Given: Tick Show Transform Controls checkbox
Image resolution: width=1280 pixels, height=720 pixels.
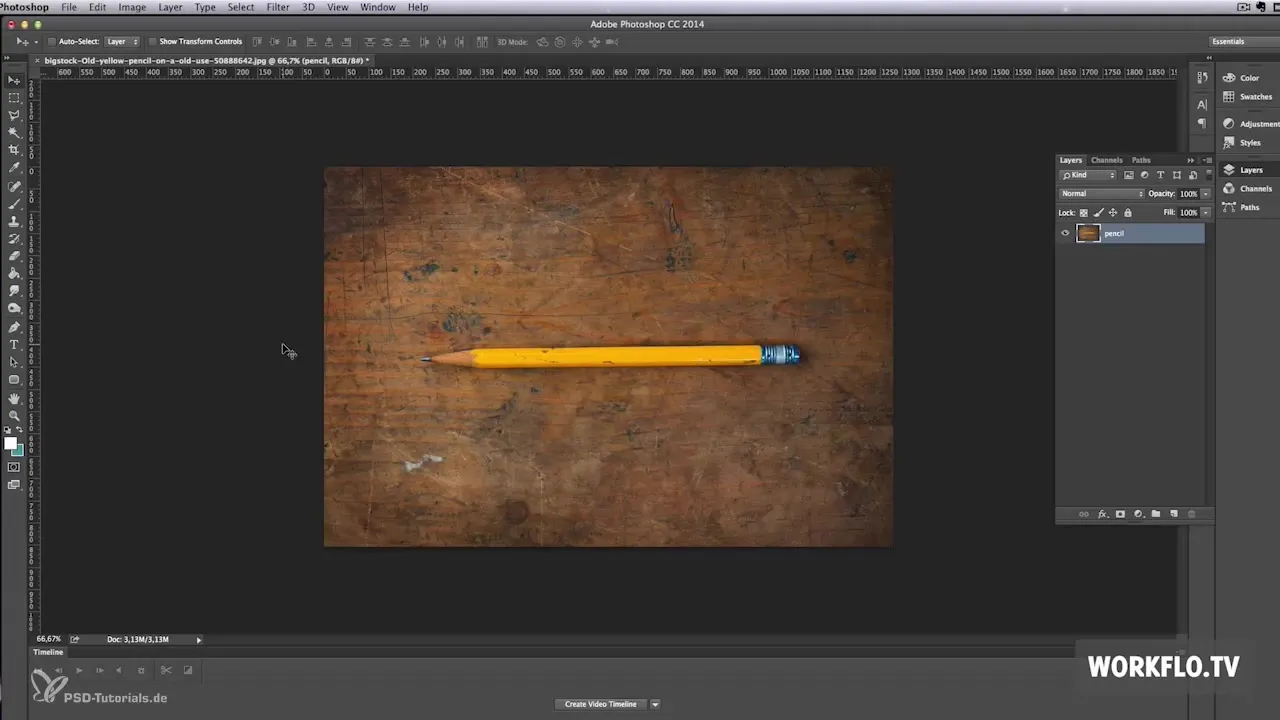Looking at the screenshot, I should tap(151, 42).
